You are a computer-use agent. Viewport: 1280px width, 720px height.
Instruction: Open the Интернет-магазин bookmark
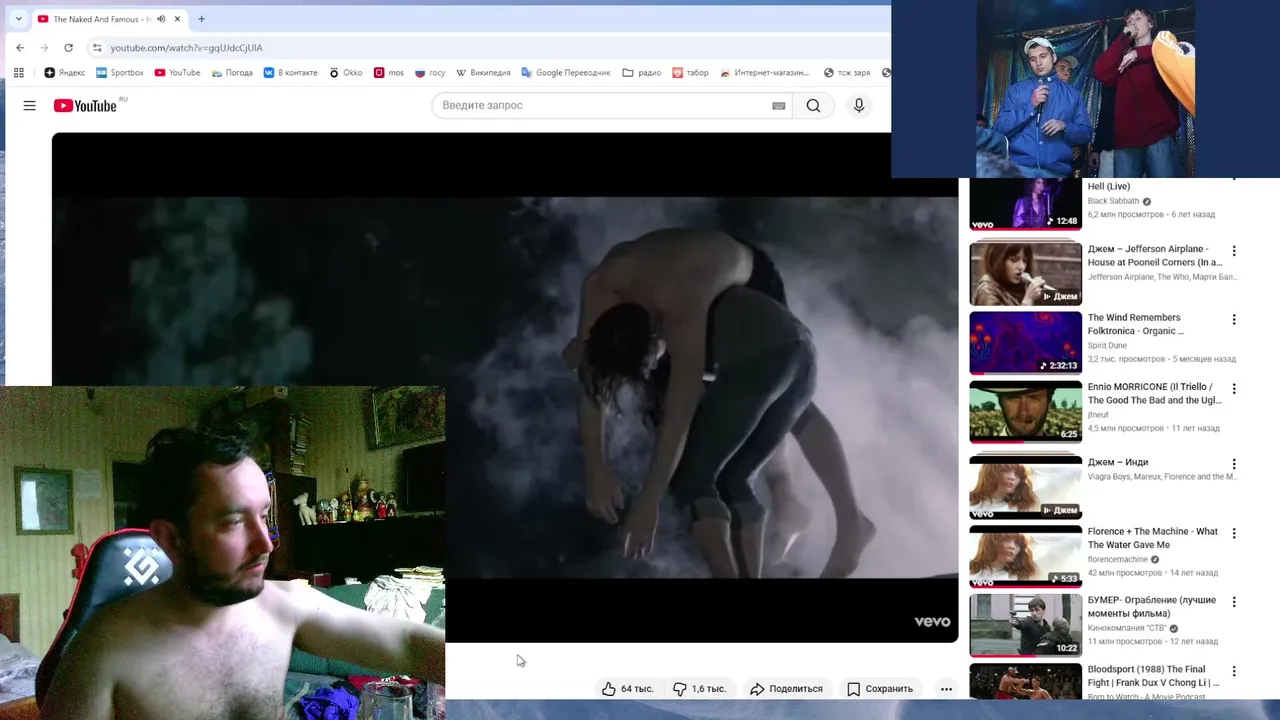764,72
